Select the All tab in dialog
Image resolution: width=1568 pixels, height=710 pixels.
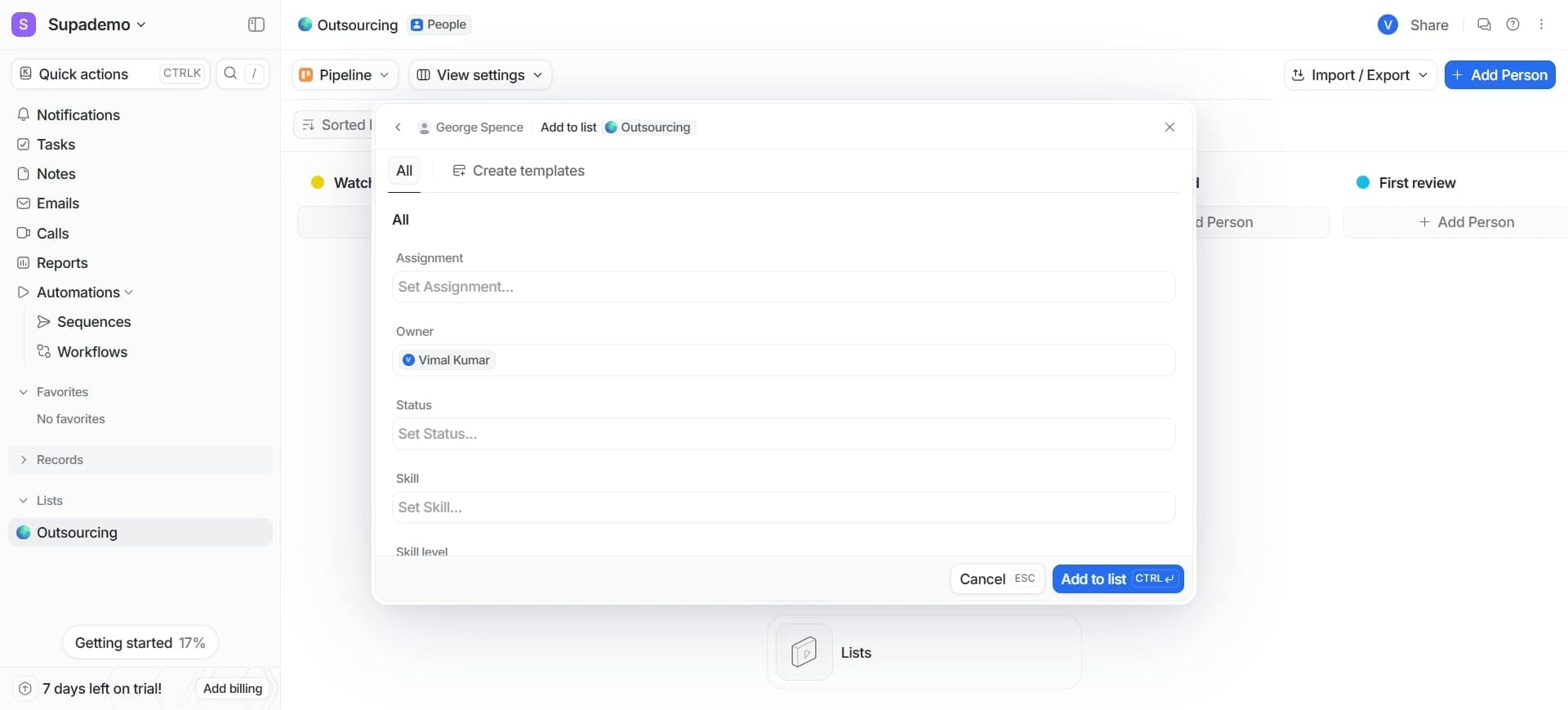point(404,171)
